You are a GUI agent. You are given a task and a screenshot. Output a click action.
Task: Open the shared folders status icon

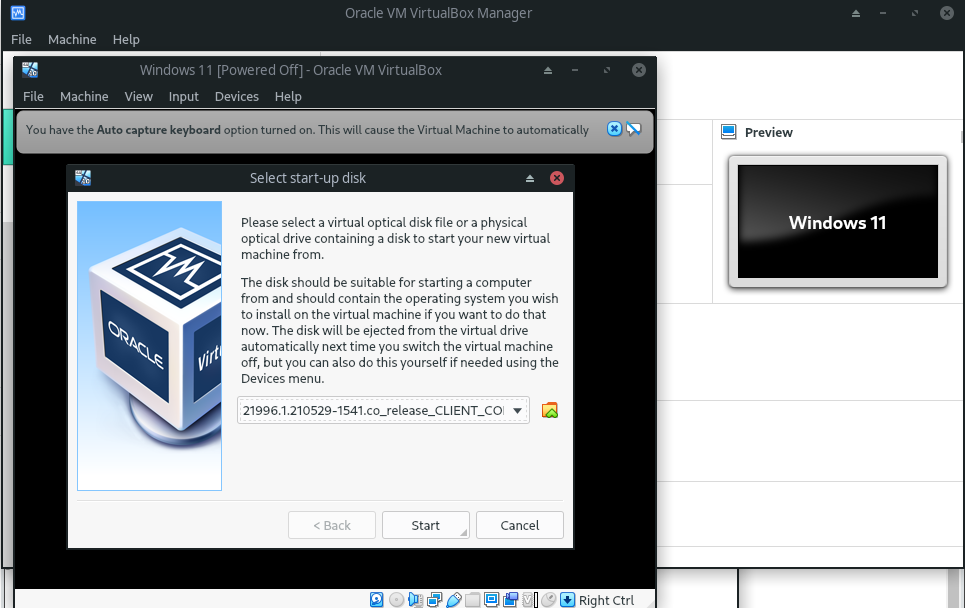pyautogui.click(x=471, y=599)
